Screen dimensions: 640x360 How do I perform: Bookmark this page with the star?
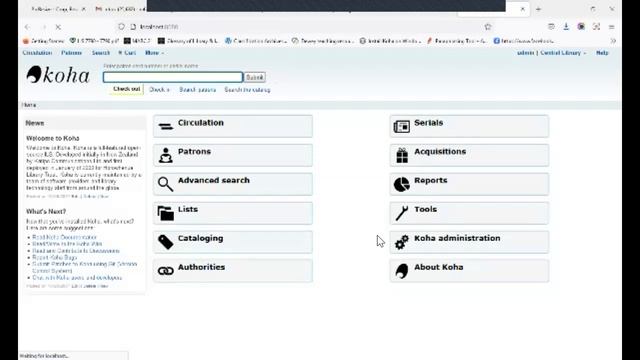point(488,27)
